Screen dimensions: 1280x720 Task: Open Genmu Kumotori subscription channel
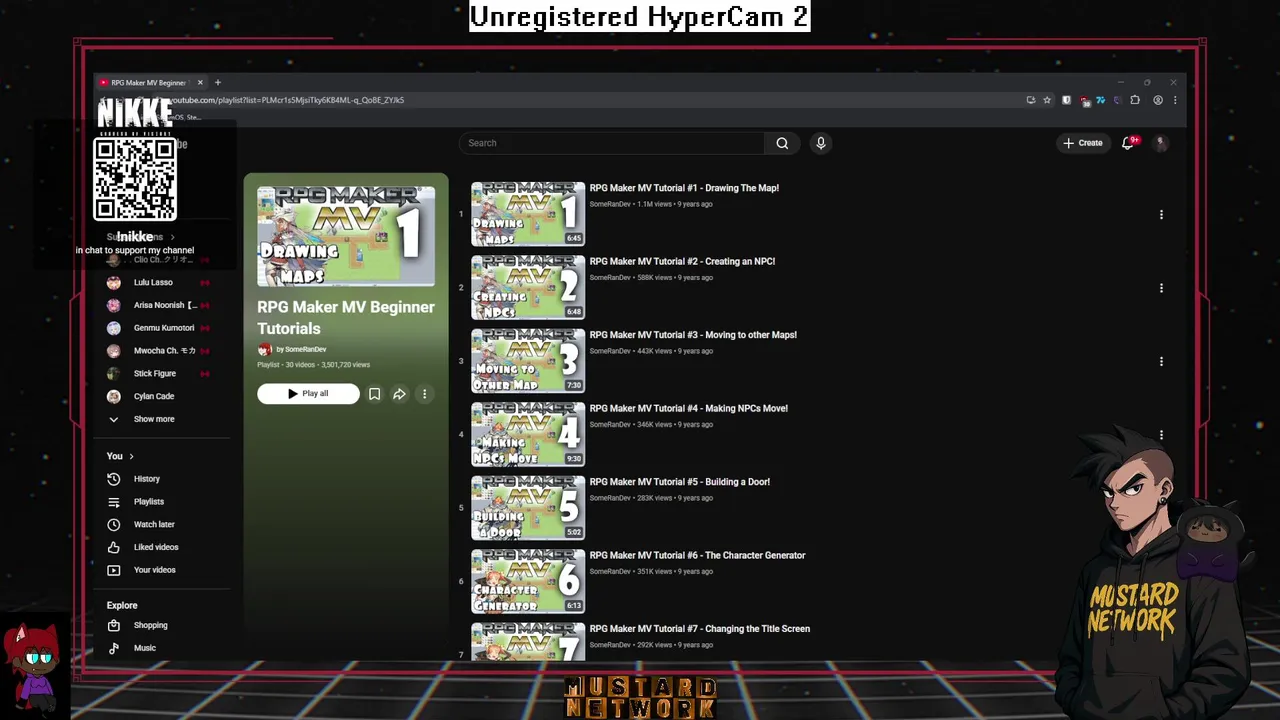point(164,328)
